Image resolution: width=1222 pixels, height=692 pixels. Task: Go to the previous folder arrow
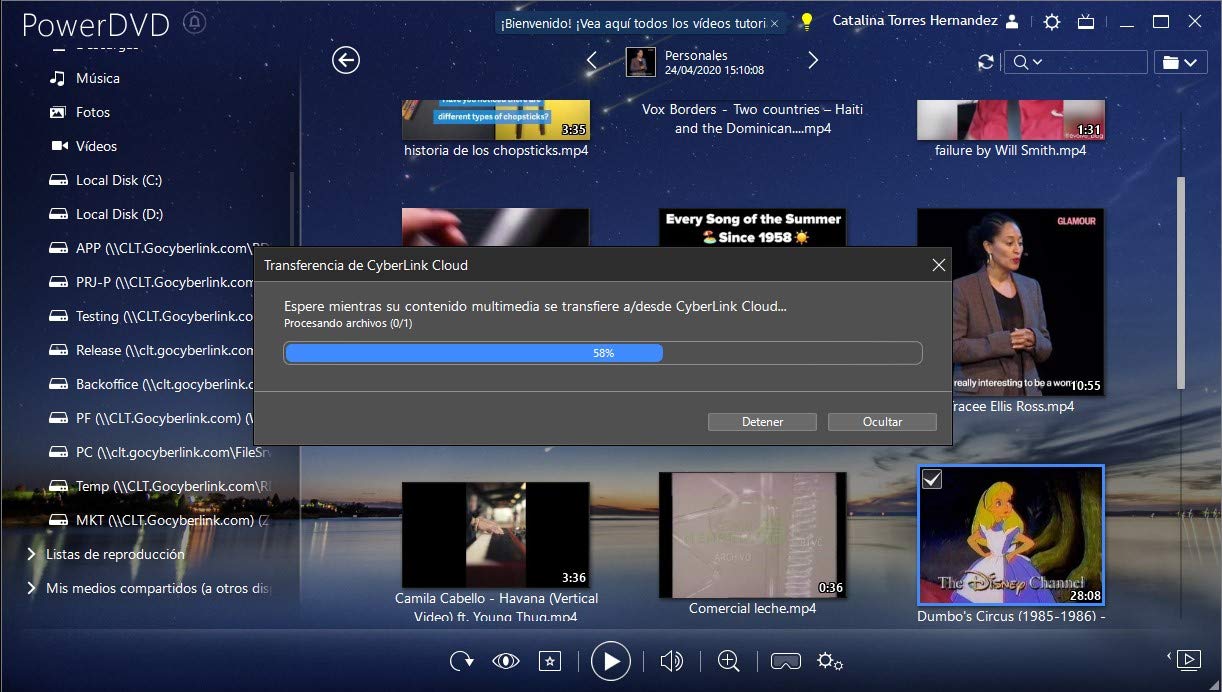coord(591,61)
